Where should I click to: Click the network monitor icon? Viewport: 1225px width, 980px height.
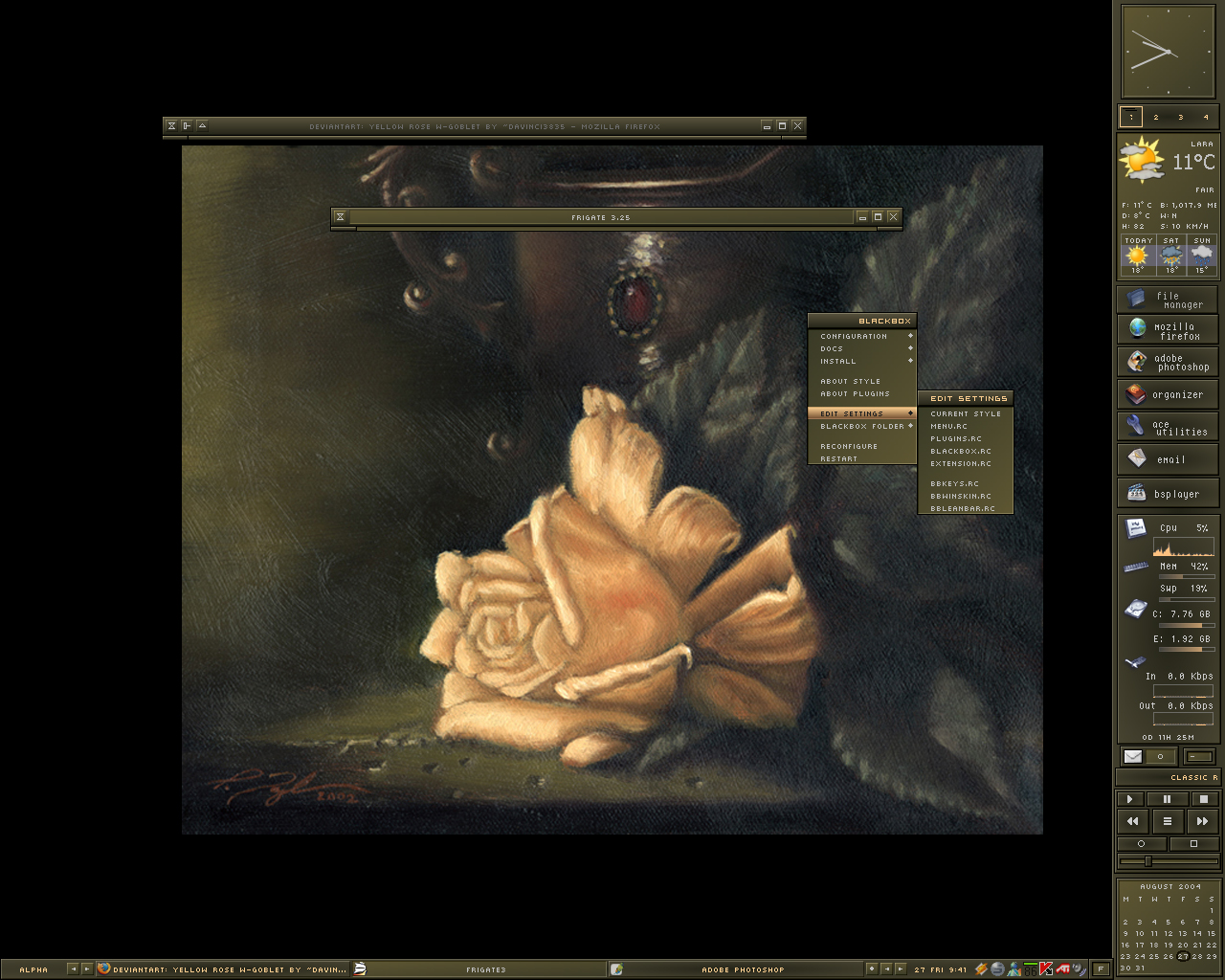[x=1135, y=661]
